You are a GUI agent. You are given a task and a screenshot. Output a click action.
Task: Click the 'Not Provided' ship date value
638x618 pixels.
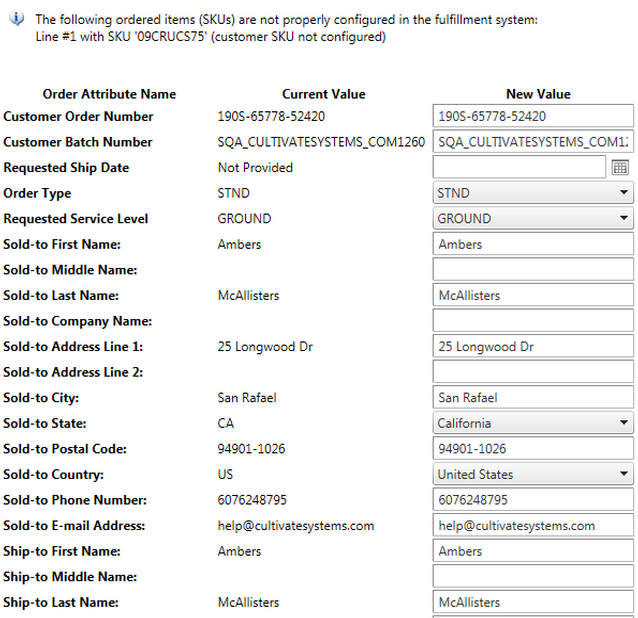pos(255,168)
